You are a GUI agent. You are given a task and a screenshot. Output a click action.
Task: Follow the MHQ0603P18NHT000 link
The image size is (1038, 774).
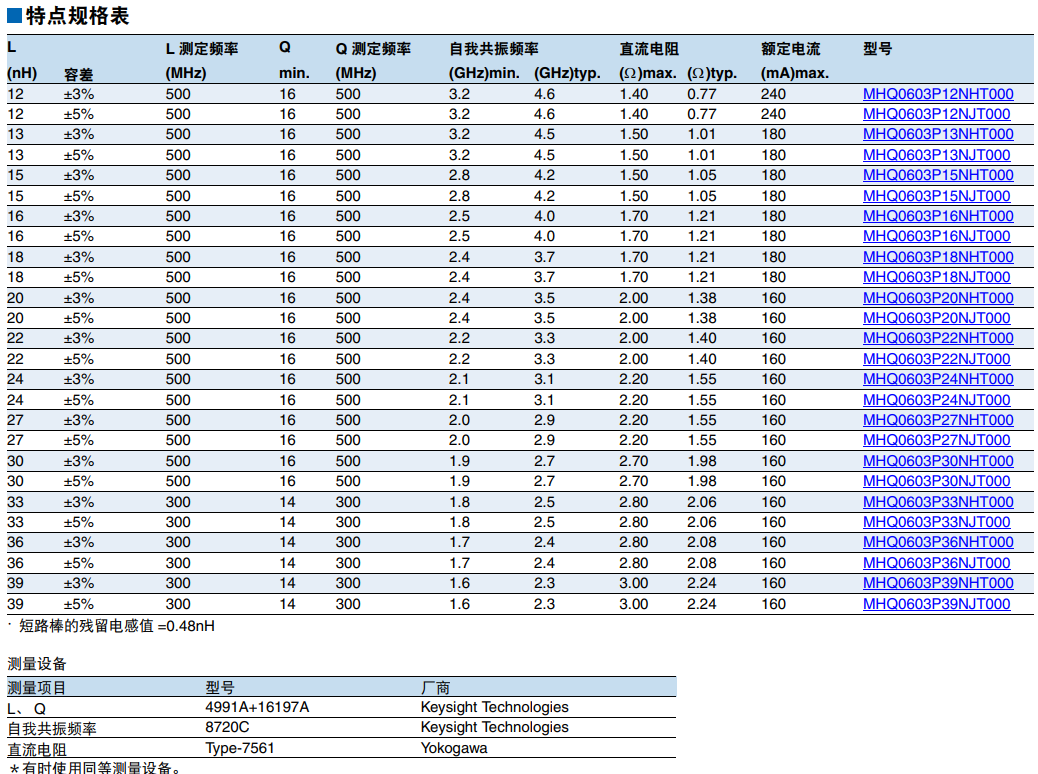tap(938, 257)
